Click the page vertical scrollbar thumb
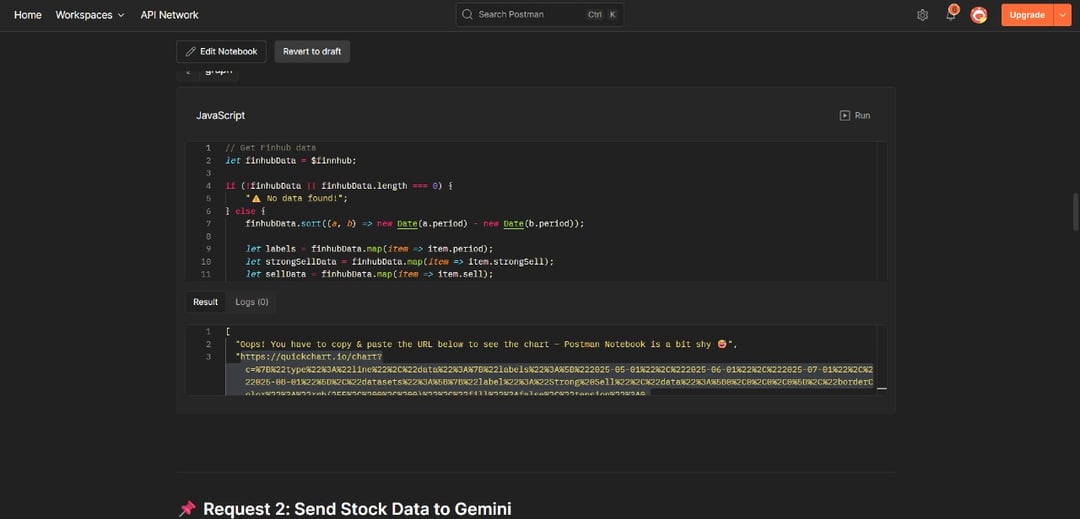The image size is (1080, 519). pyautogui.click(x=1076, y=213)
